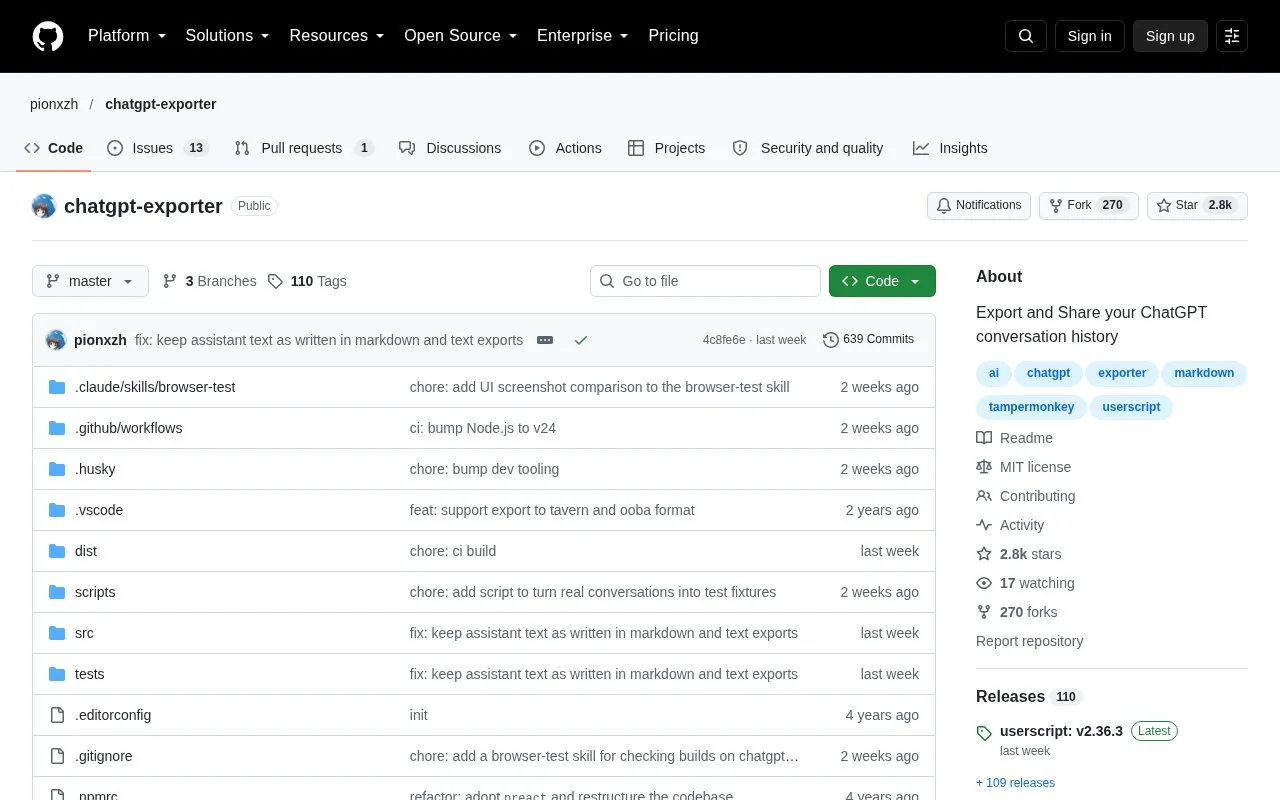Open the 110 Tags link

307,281
